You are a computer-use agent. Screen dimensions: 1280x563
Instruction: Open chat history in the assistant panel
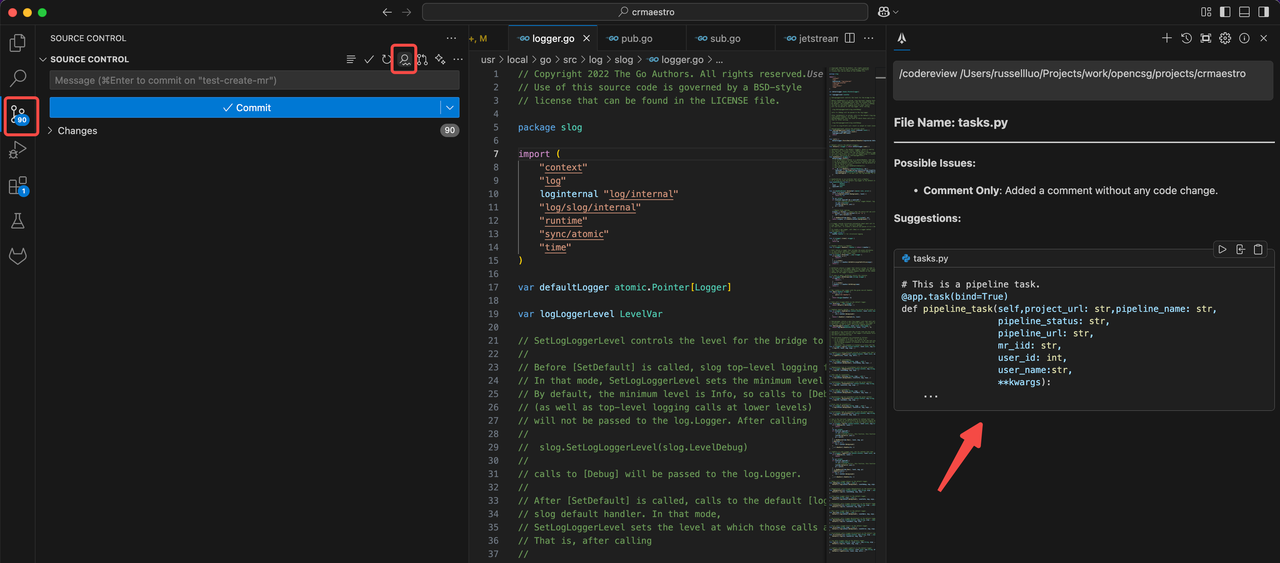click(1186, 38)
